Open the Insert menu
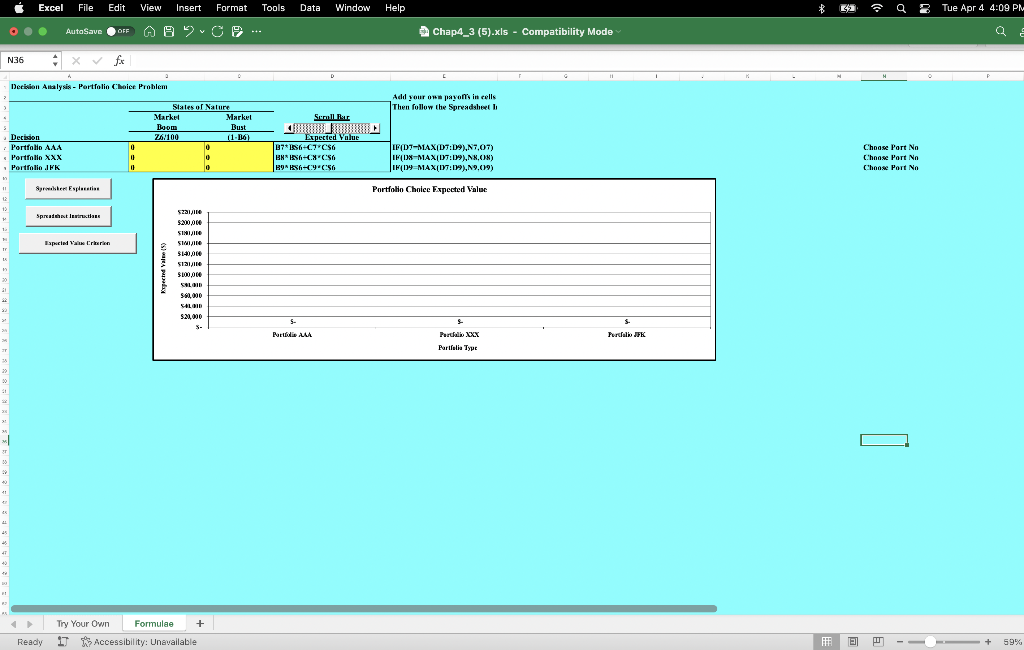This screenshot has width=1024, height=650. click(188, 8)
